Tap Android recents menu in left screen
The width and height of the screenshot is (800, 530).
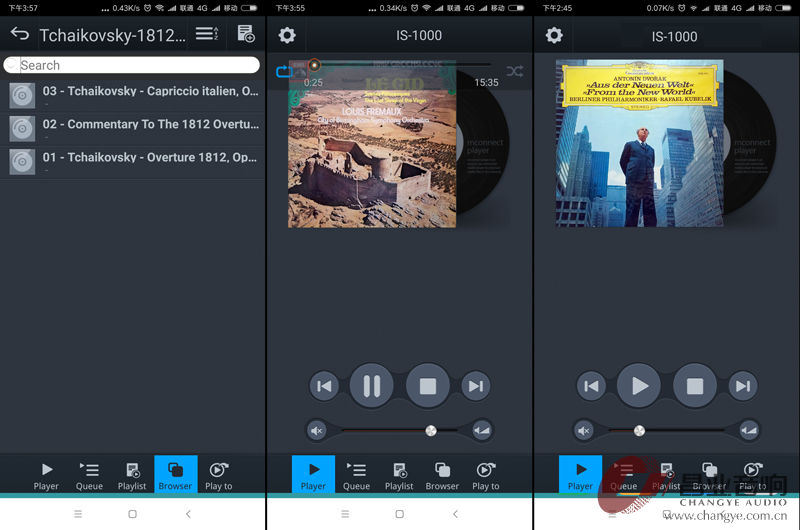[x=78, y=514]
